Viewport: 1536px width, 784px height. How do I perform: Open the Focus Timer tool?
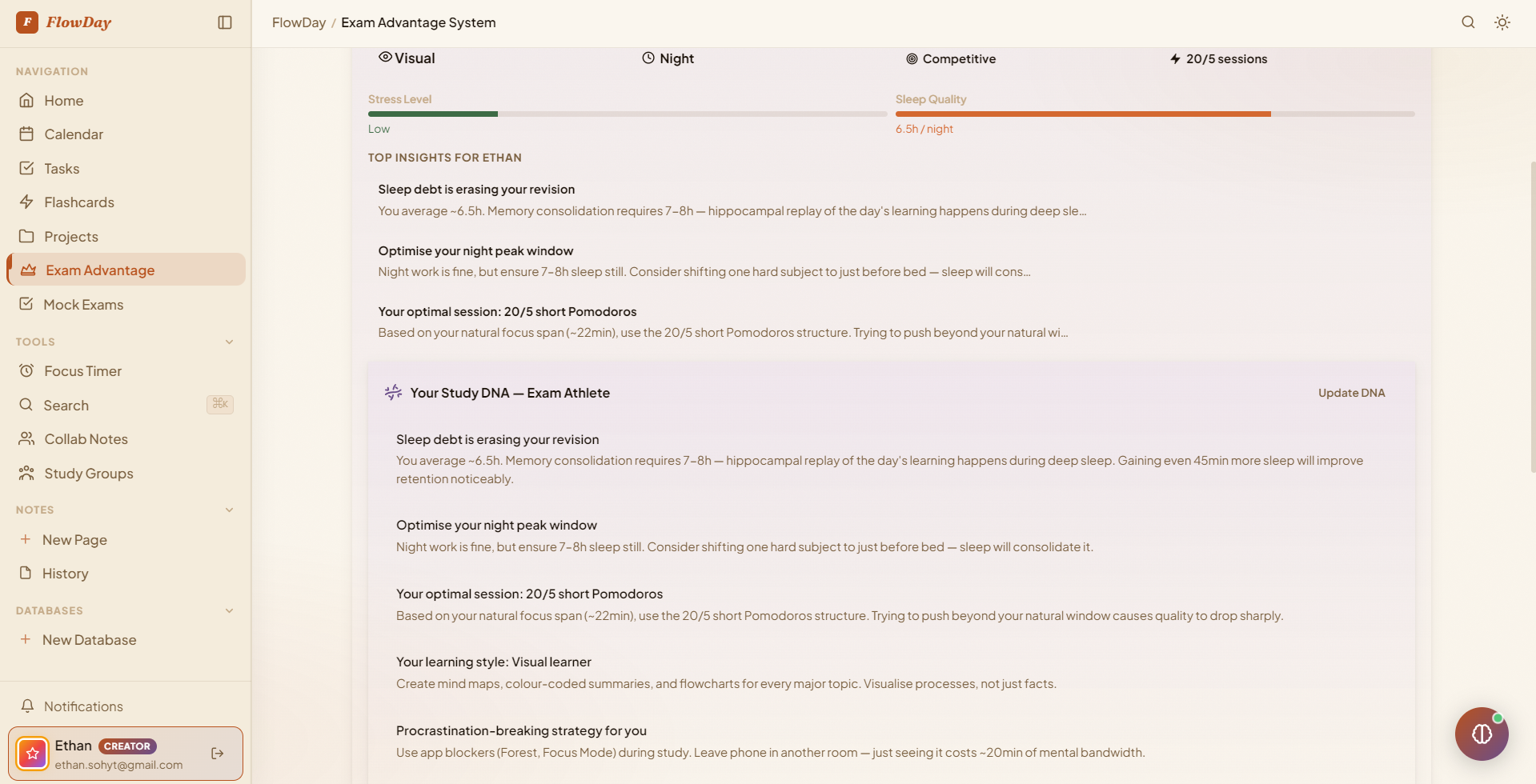click(x=82, y=371)
